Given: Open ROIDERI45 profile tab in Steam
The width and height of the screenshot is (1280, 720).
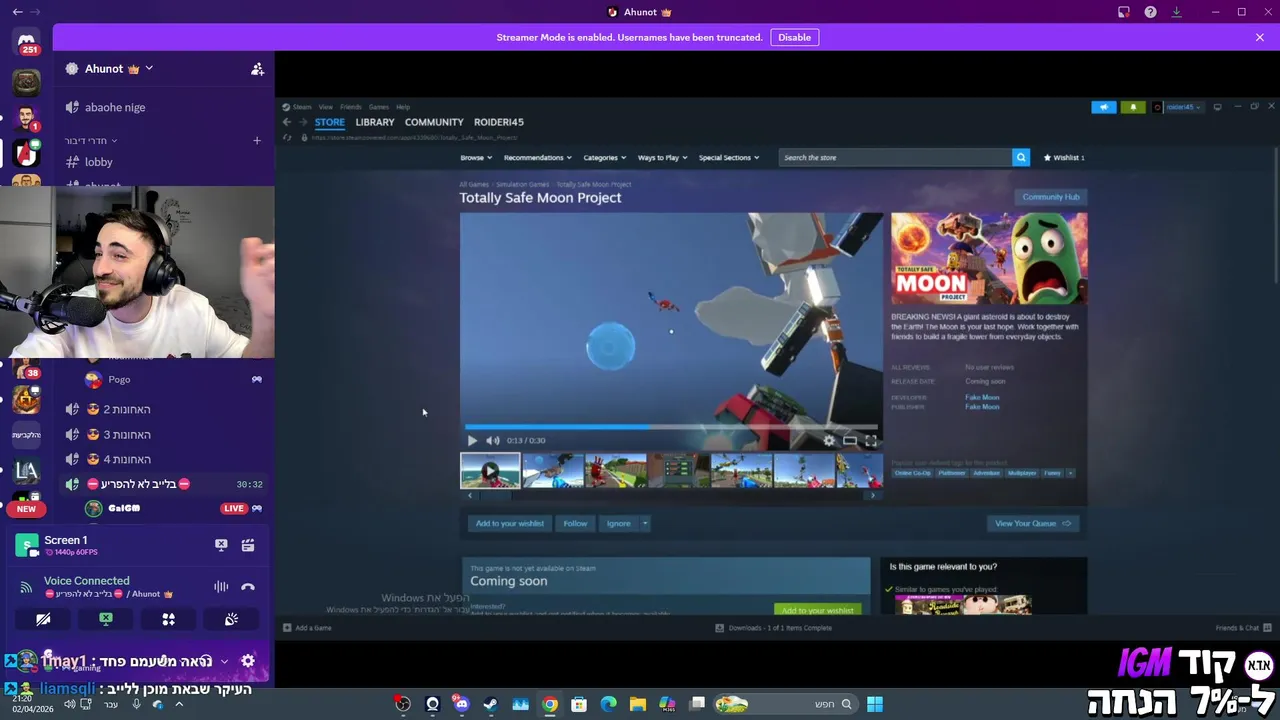Looking at the screenshot, I should [x=499, y=122].
